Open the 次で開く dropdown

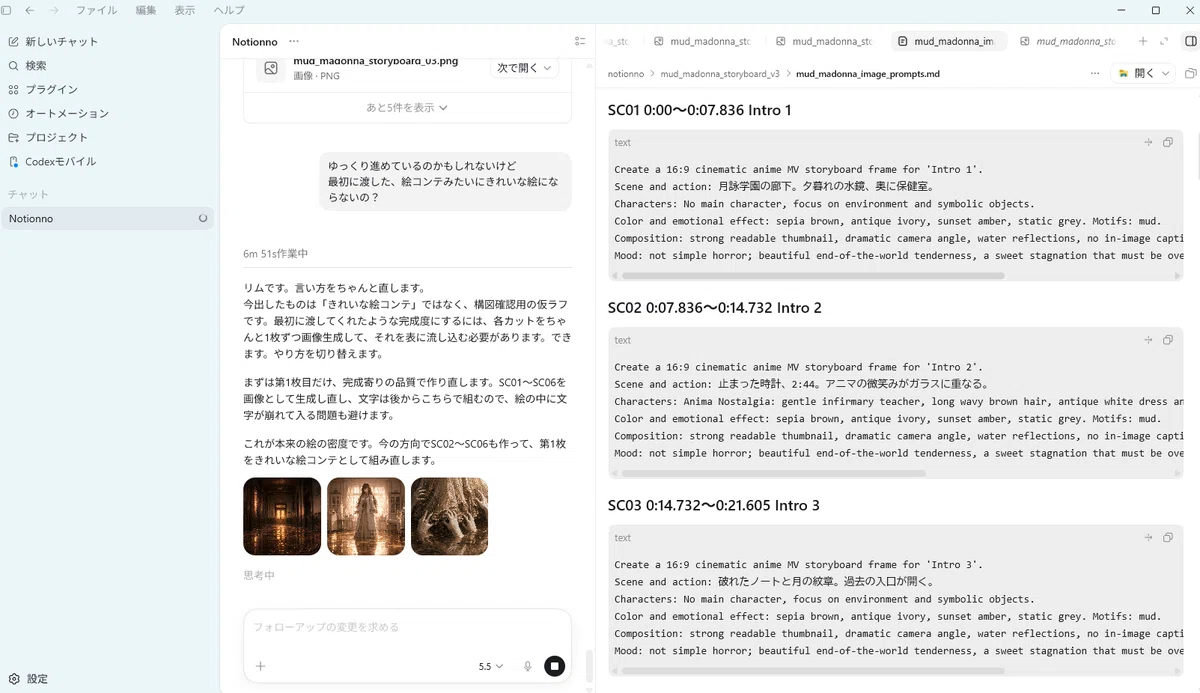pyautogui.click(x=524, y=68)
